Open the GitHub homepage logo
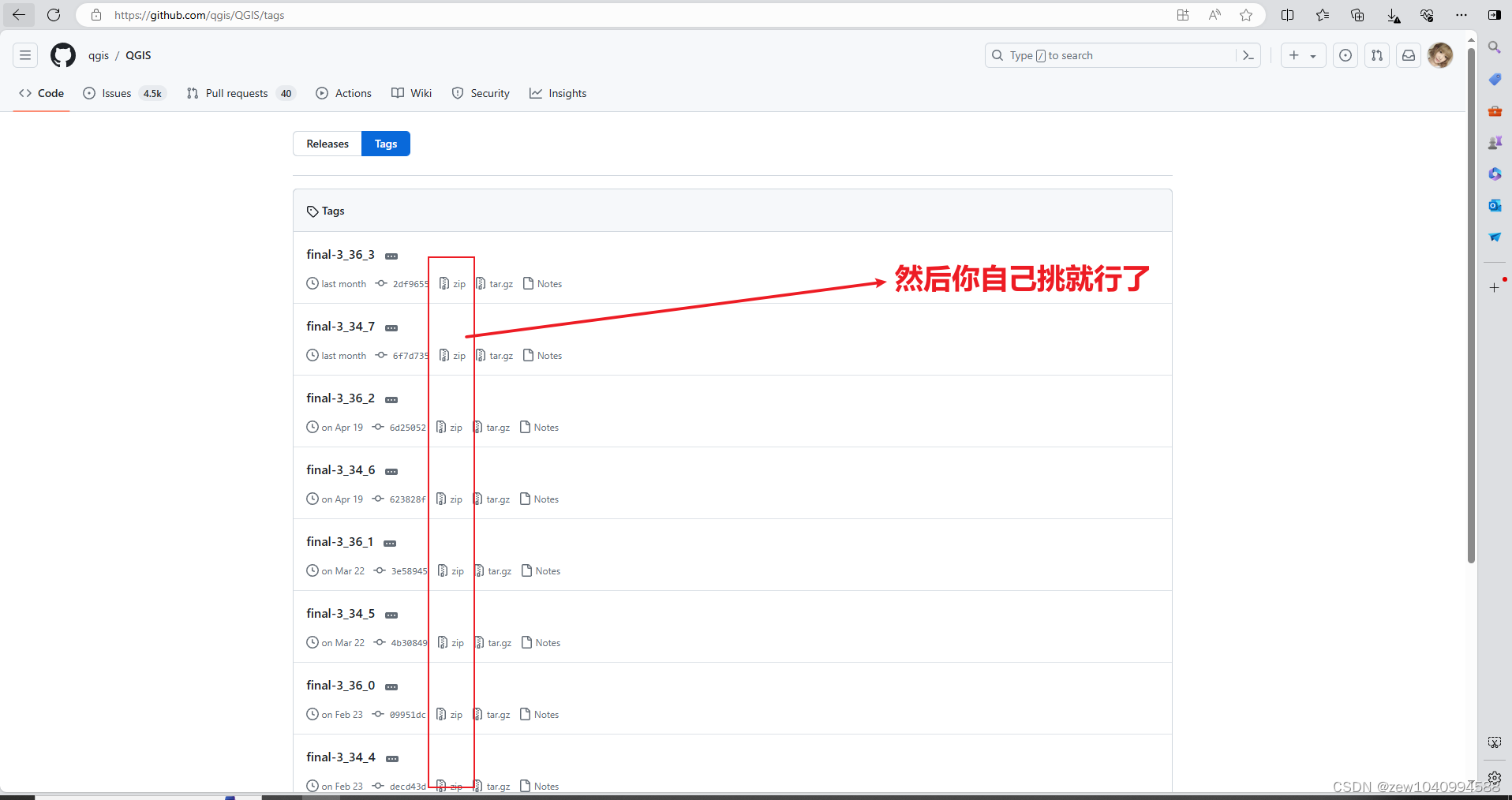The width and height of the screenshot is (1512, 800). tap(63, 55)
